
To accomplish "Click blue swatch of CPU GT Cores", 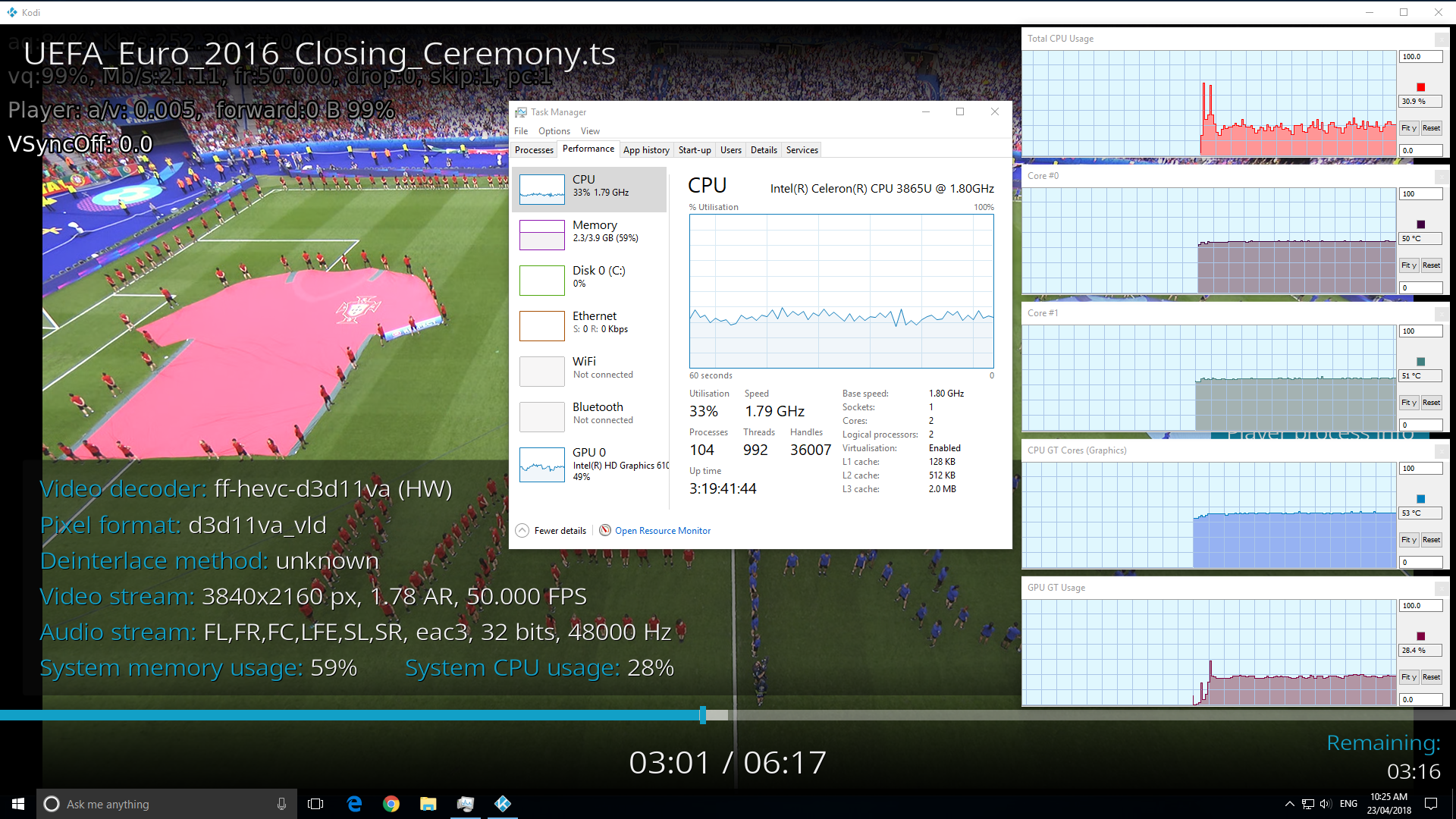I will 1421,499.
